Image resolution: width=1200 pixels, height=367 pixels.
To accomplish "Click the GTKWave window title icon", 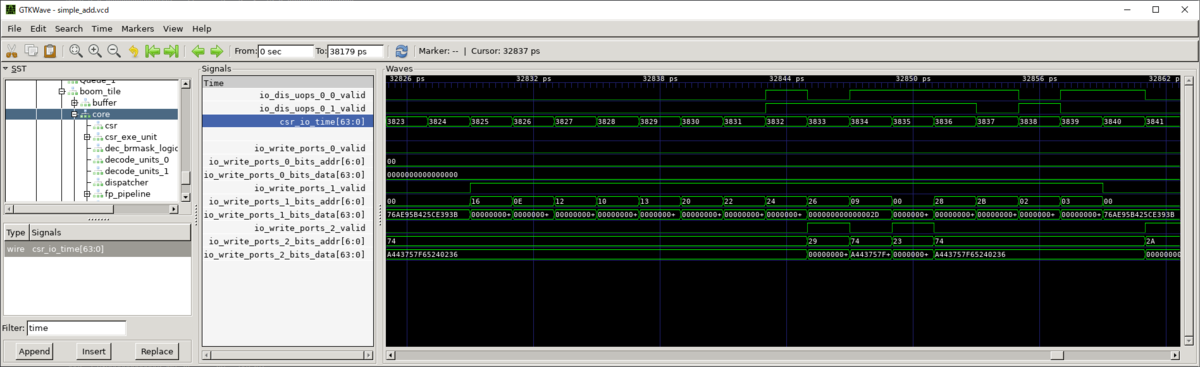I will point(10,10).
